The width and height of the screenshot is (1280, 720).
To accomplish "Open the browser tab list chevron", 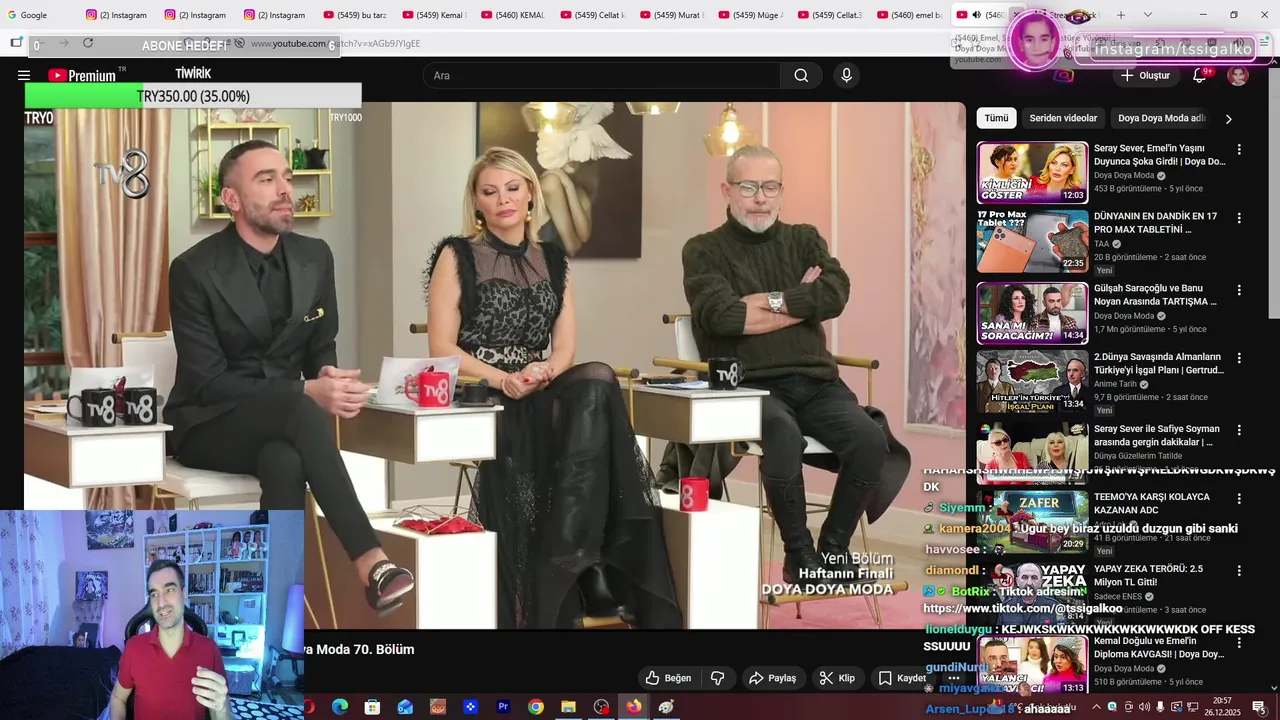I will click(x=1147, y=15).
